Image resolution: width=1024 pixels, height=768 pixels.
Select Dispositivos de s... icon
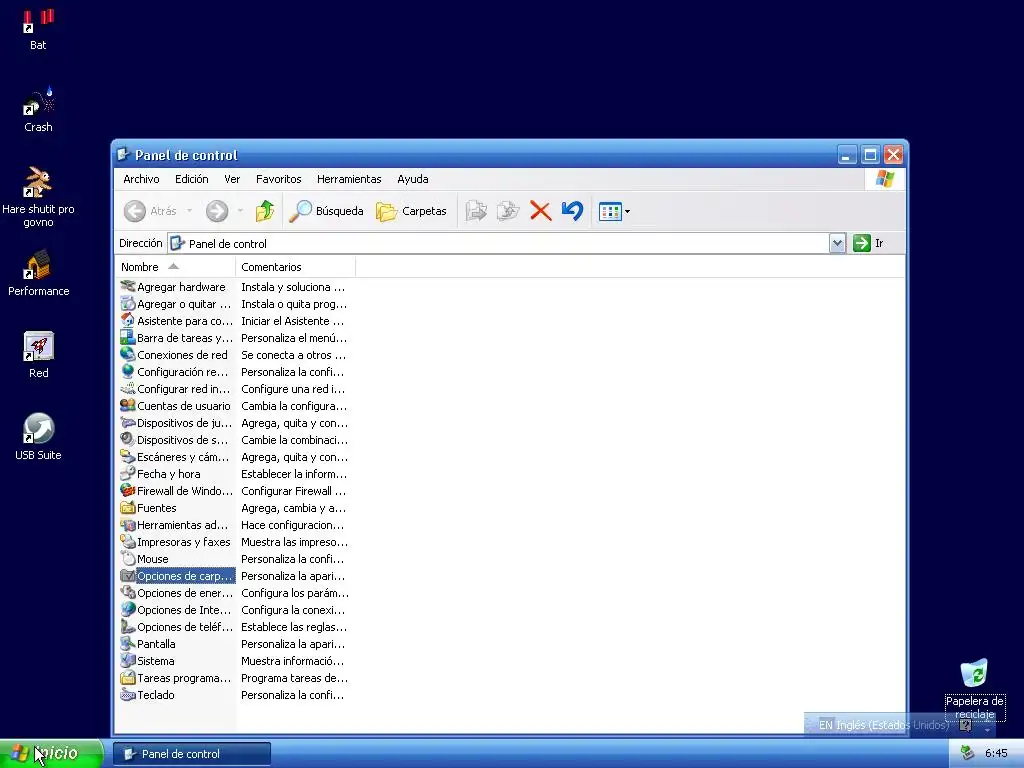[128, 439]
